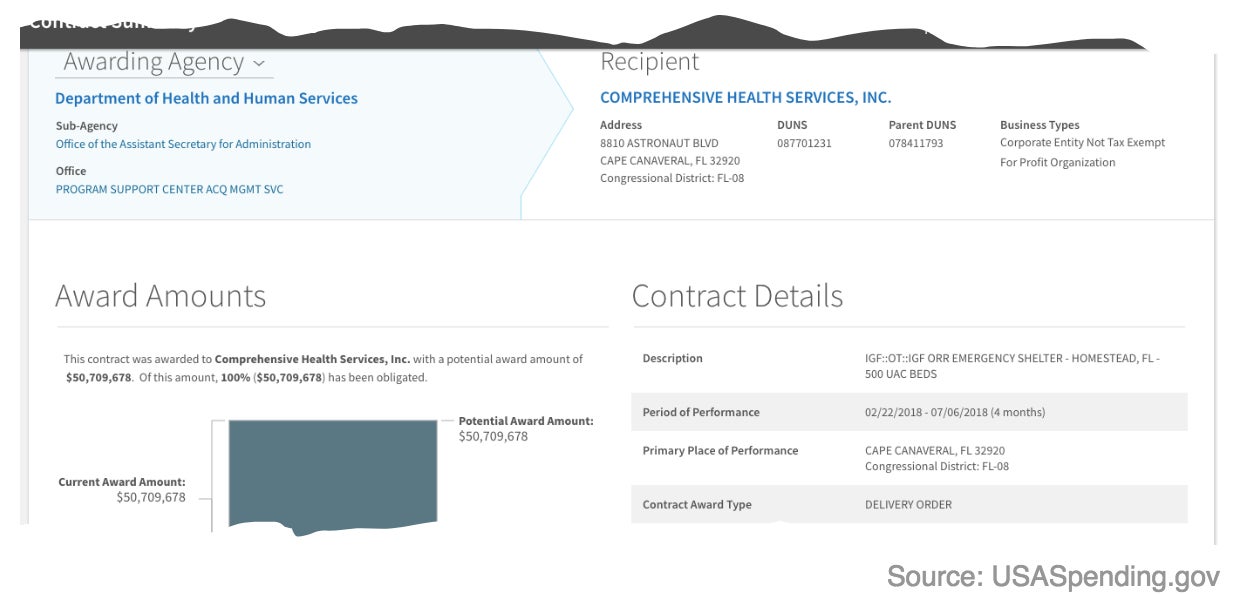
Task: Click the Recipient section heading
Action: (x=650, y=62)
